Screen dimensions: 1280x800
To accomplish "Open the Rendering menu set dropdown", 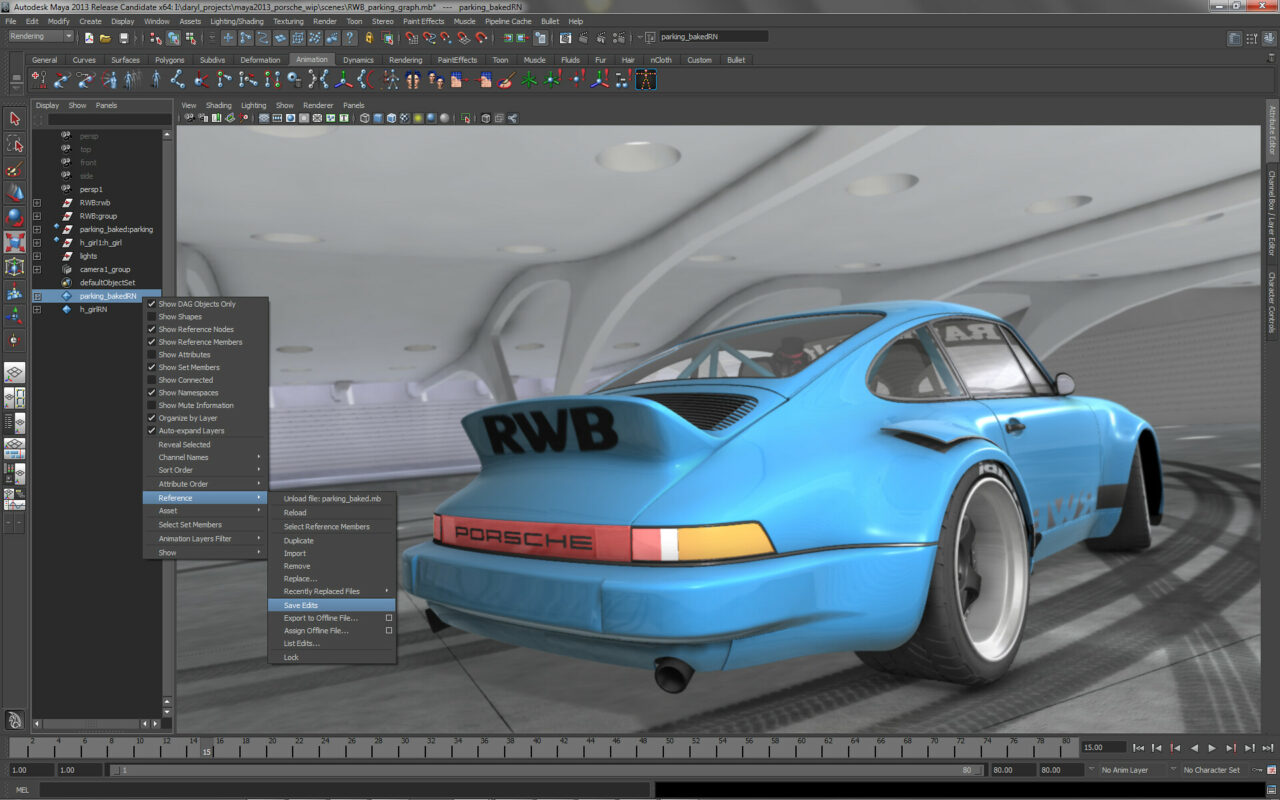I will [40, 37].
